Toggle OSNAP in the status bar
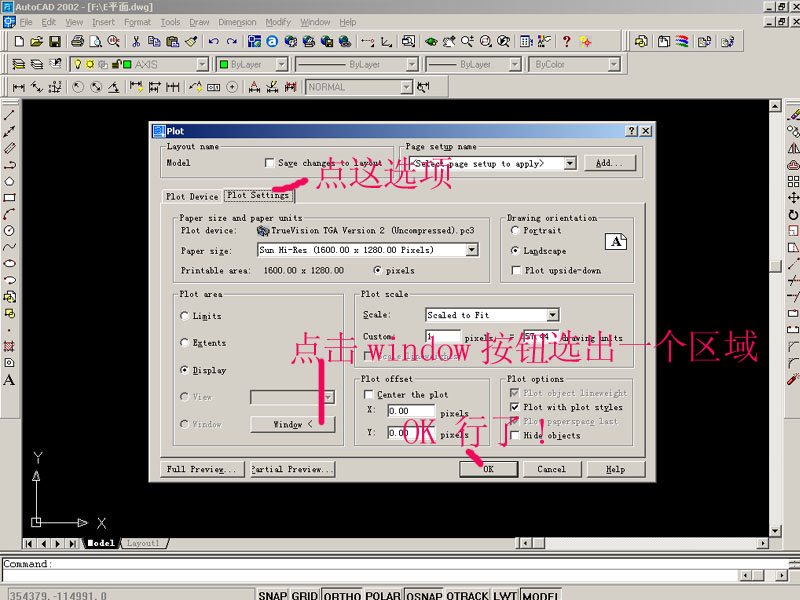This screenshot has width=800, height=600. pos(424,595)
